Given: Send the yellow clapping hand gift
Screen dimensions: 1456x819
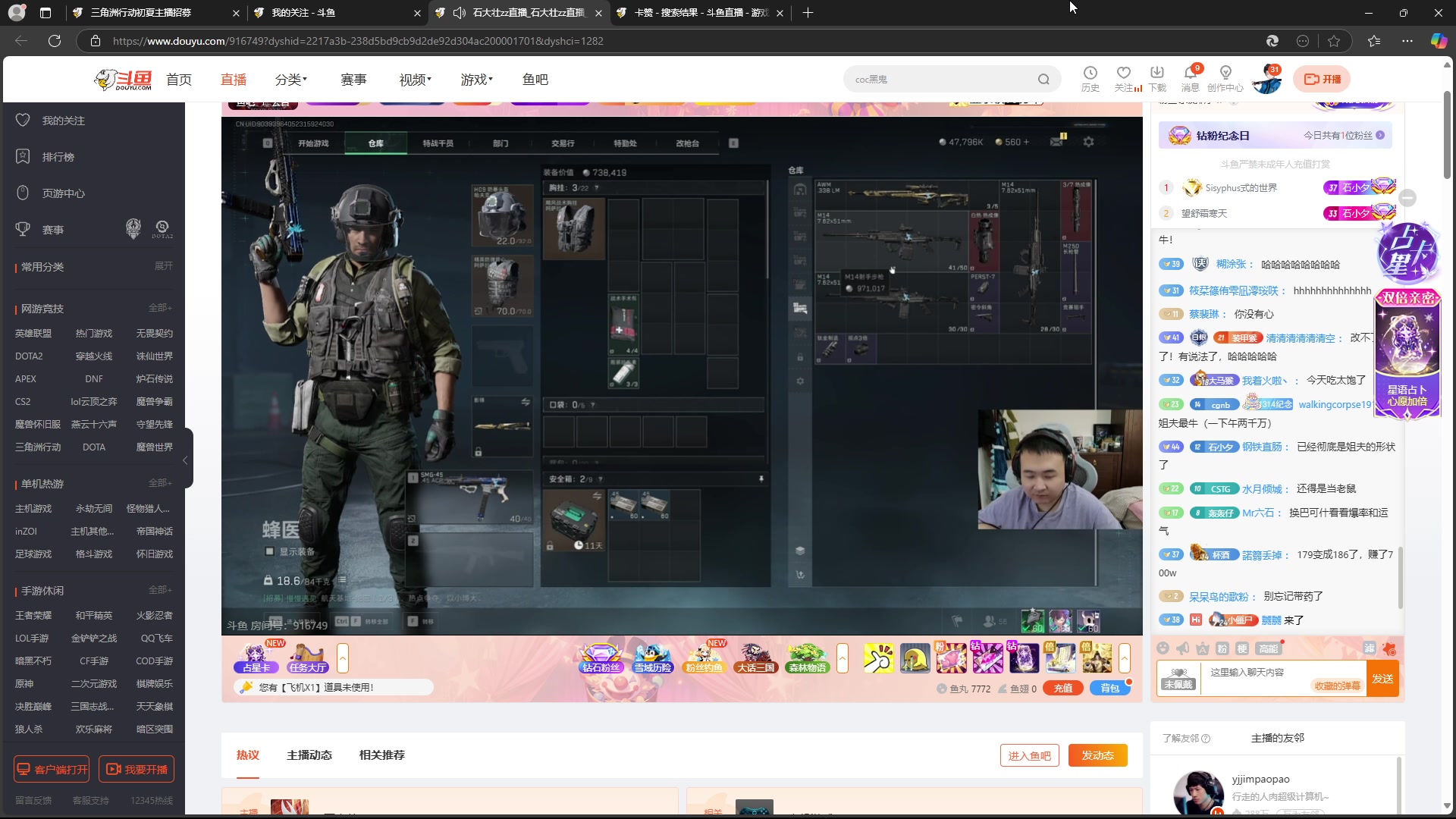Looking at the screenshot, I should pos(878,658).
